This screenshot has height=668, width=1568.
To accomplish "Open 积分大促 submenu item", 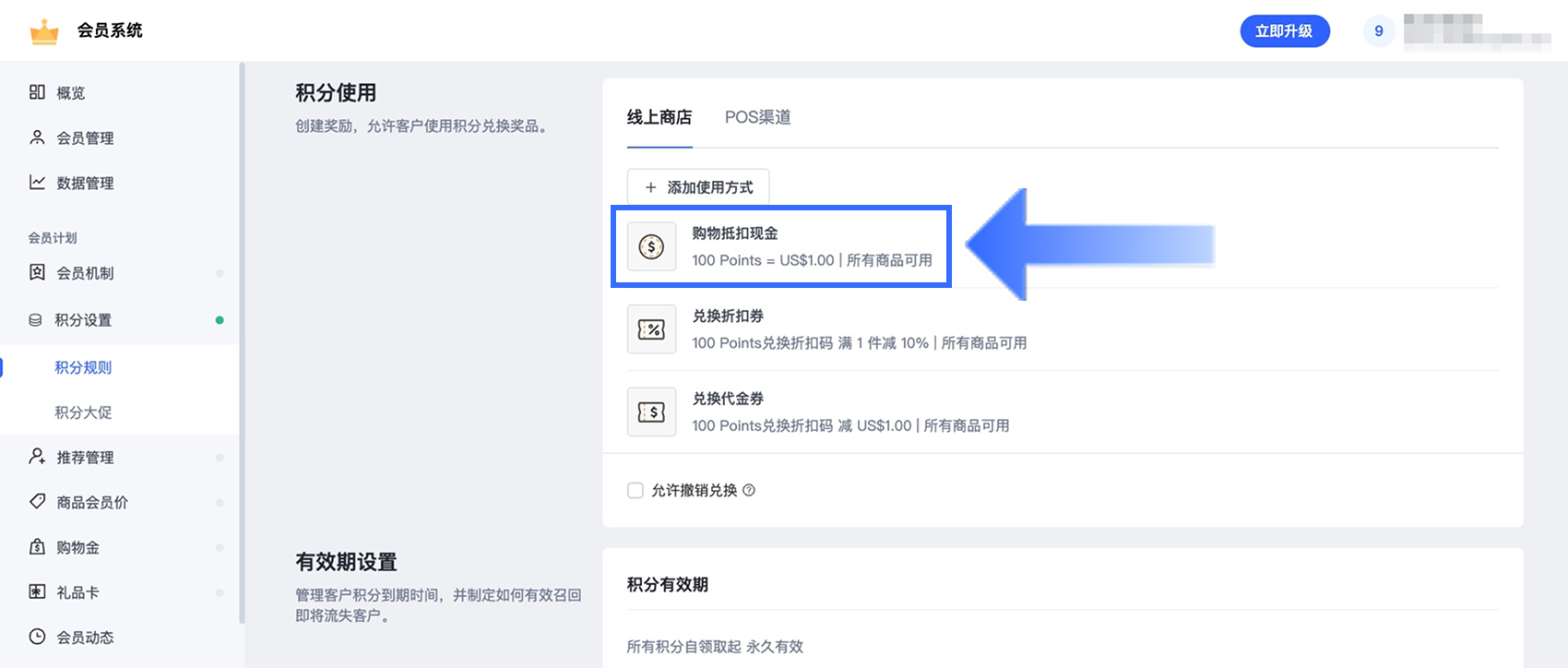I will [x=83, y=412].
